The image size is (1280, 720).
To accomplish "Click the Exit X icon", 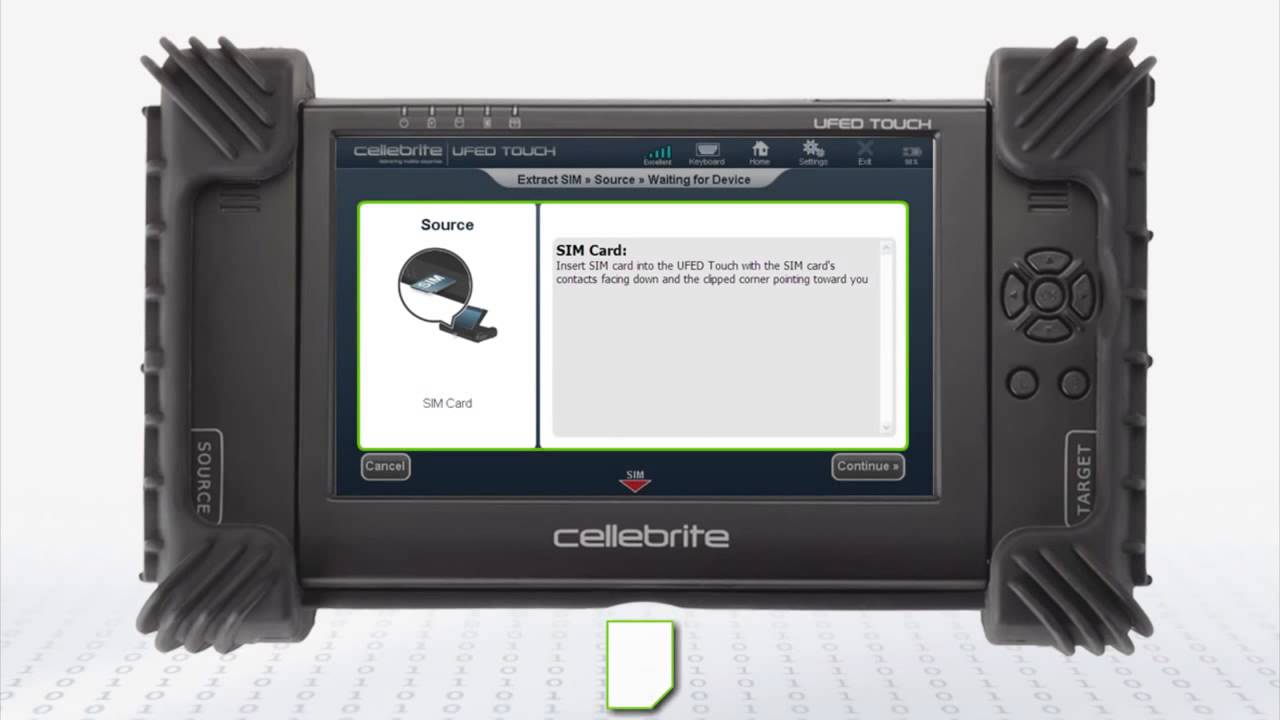I will 865,153.
